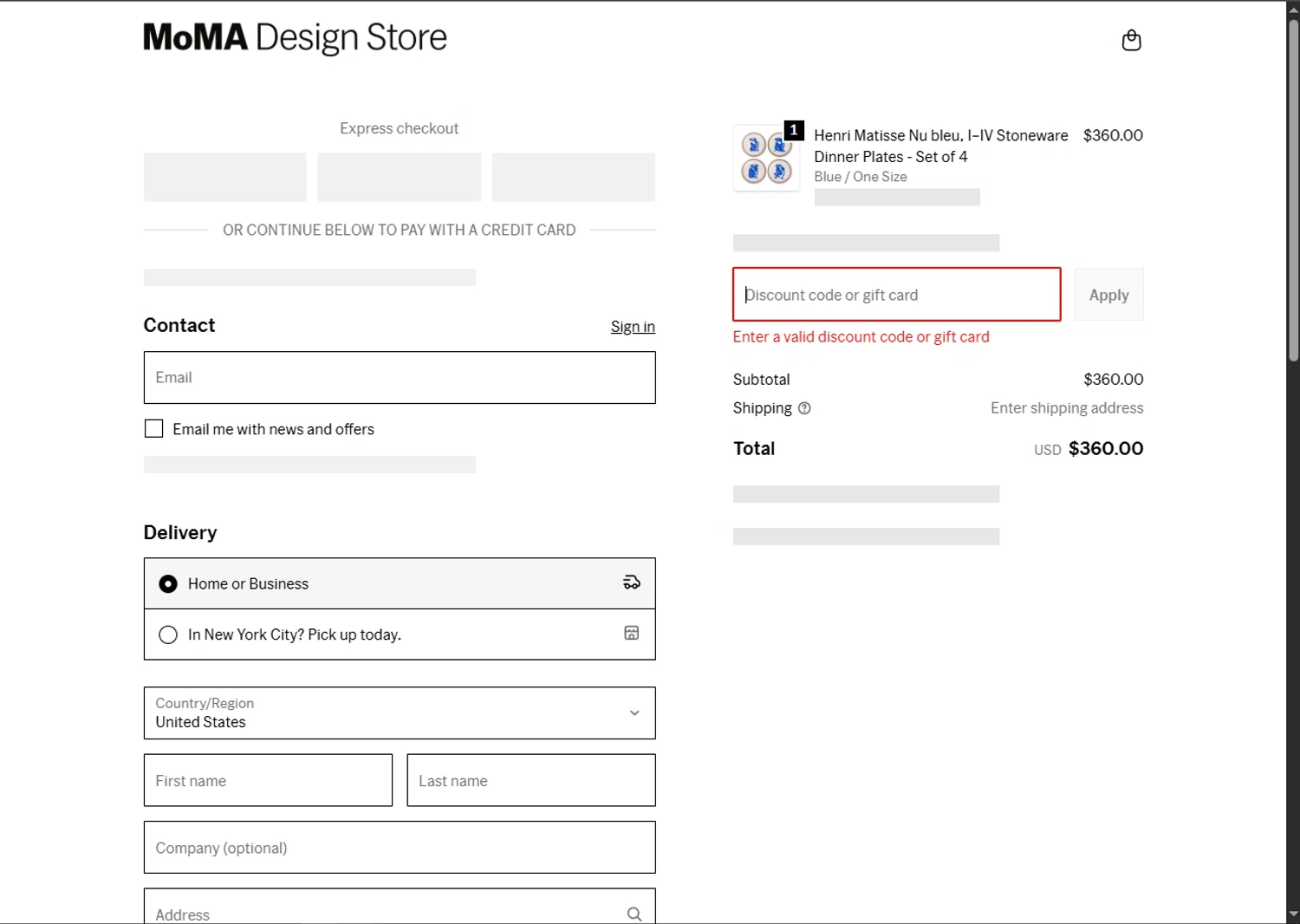Screen dimensions: 1300x924
Task: Click the Sign in link
Action: 633,327
